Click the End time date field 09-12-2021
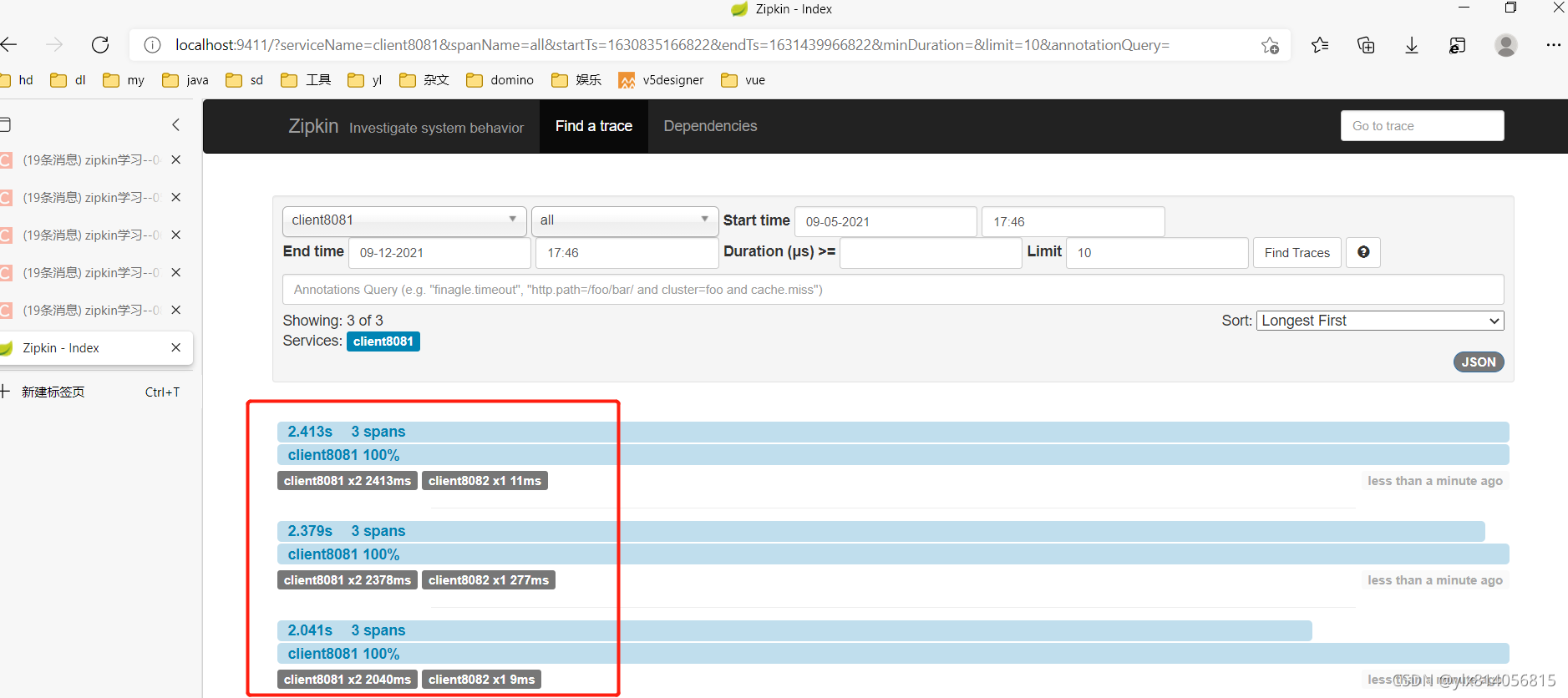 click(439, 252)
